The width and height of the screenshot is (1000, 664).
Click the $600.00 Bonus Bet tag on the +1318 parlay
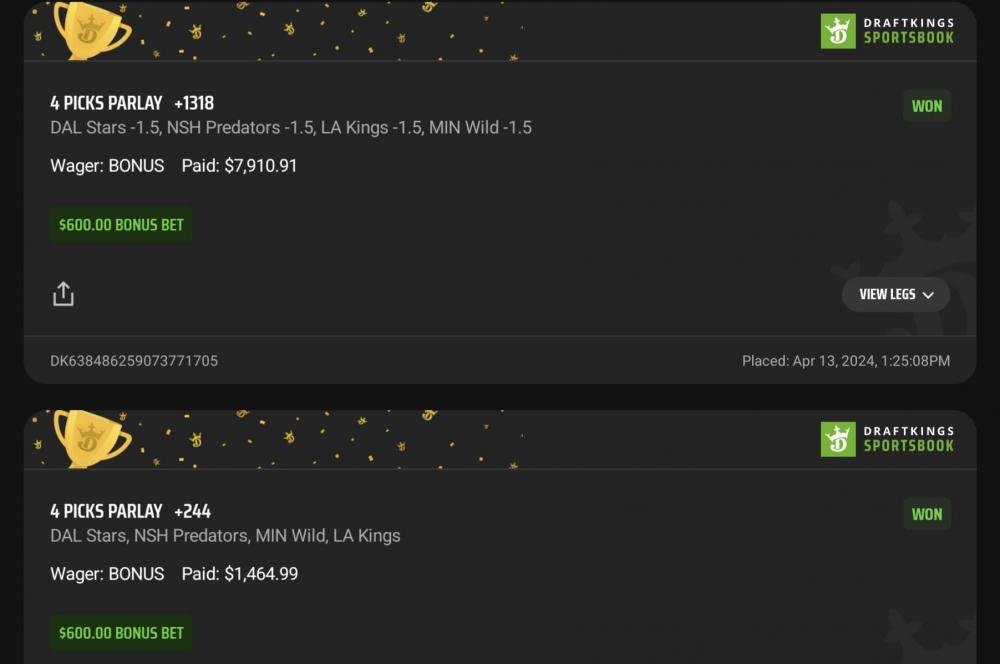pos(121,225)
